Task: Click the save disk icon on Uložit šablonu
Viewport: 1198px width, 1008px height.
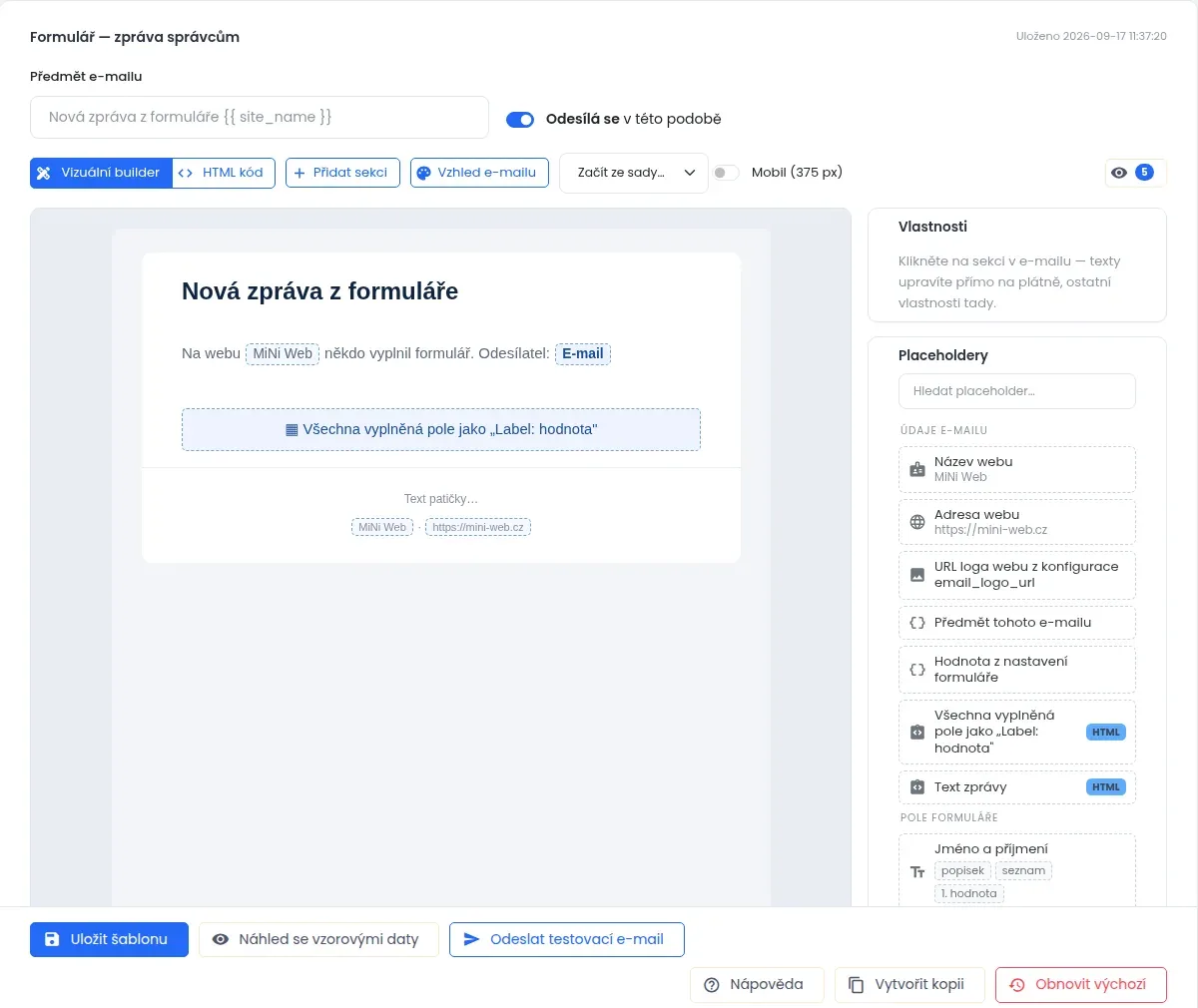Action: 53,939
